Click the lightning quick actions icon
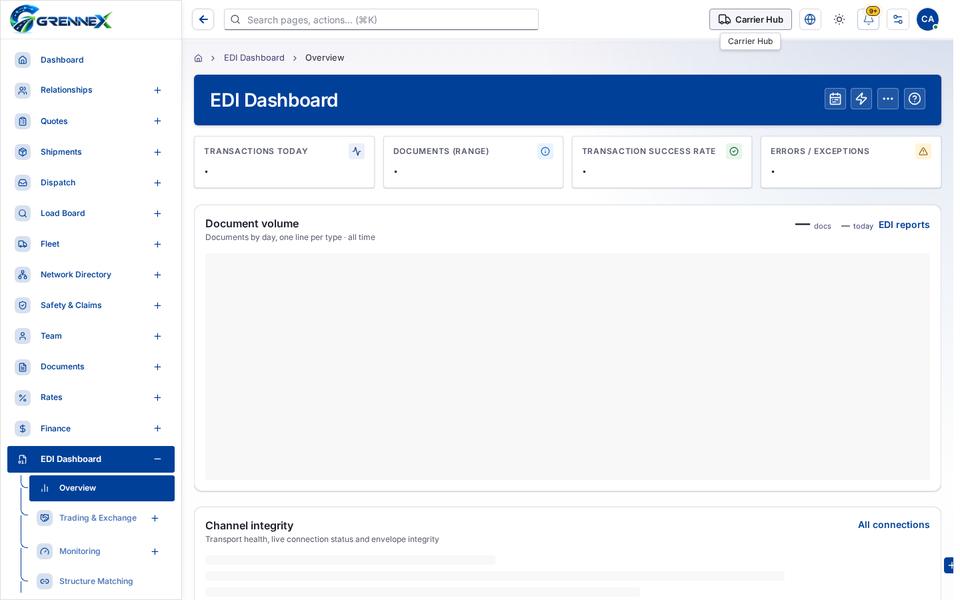This screenshot has height=600, width=960. pos(861,99)
